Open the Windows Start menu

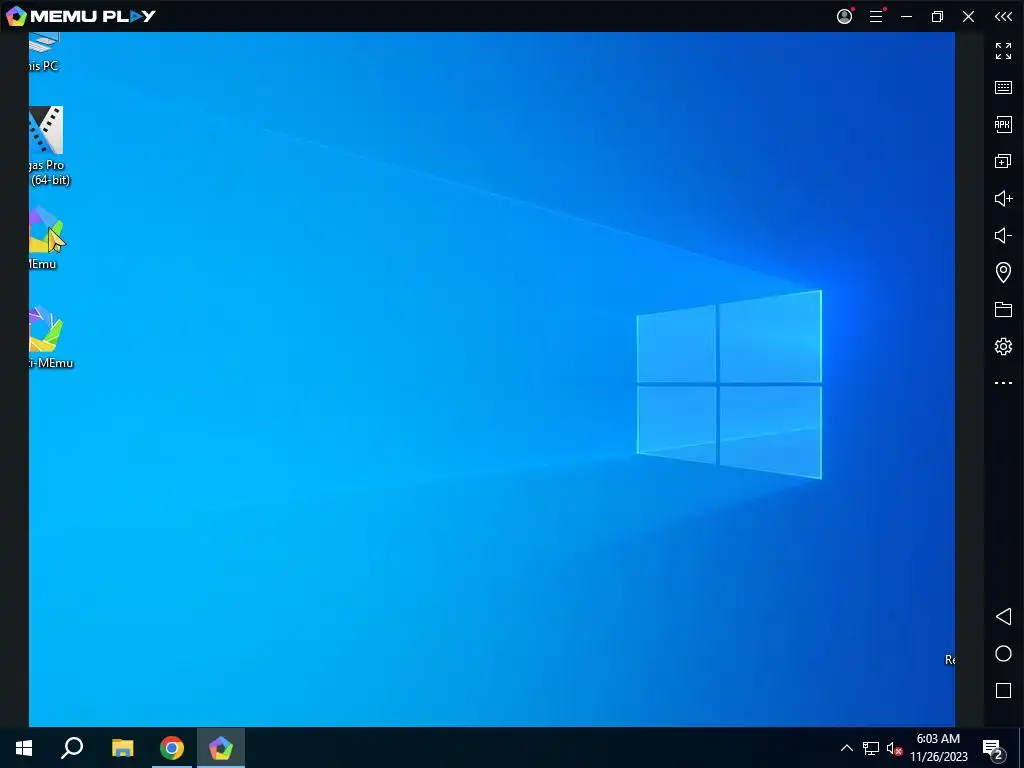[x=24, y=748]
